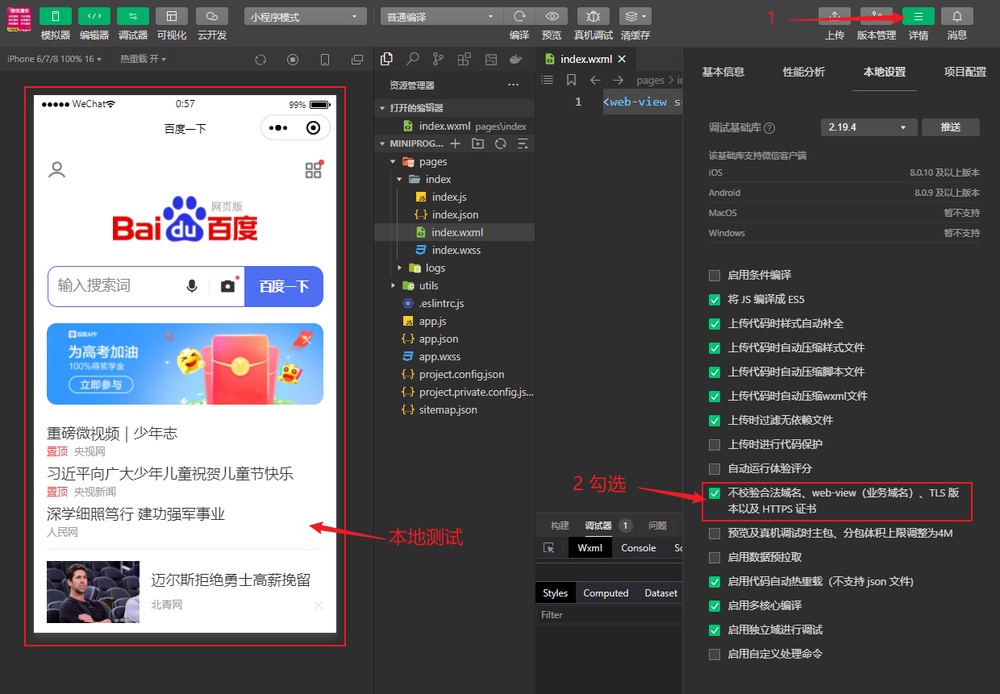Expand the logs folder in tree
Screen dimensions: 1000x694
(401, 268)
